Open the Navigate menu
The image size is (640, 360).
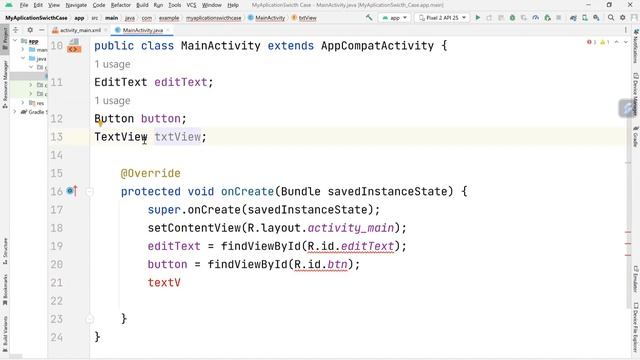(76, 5)
